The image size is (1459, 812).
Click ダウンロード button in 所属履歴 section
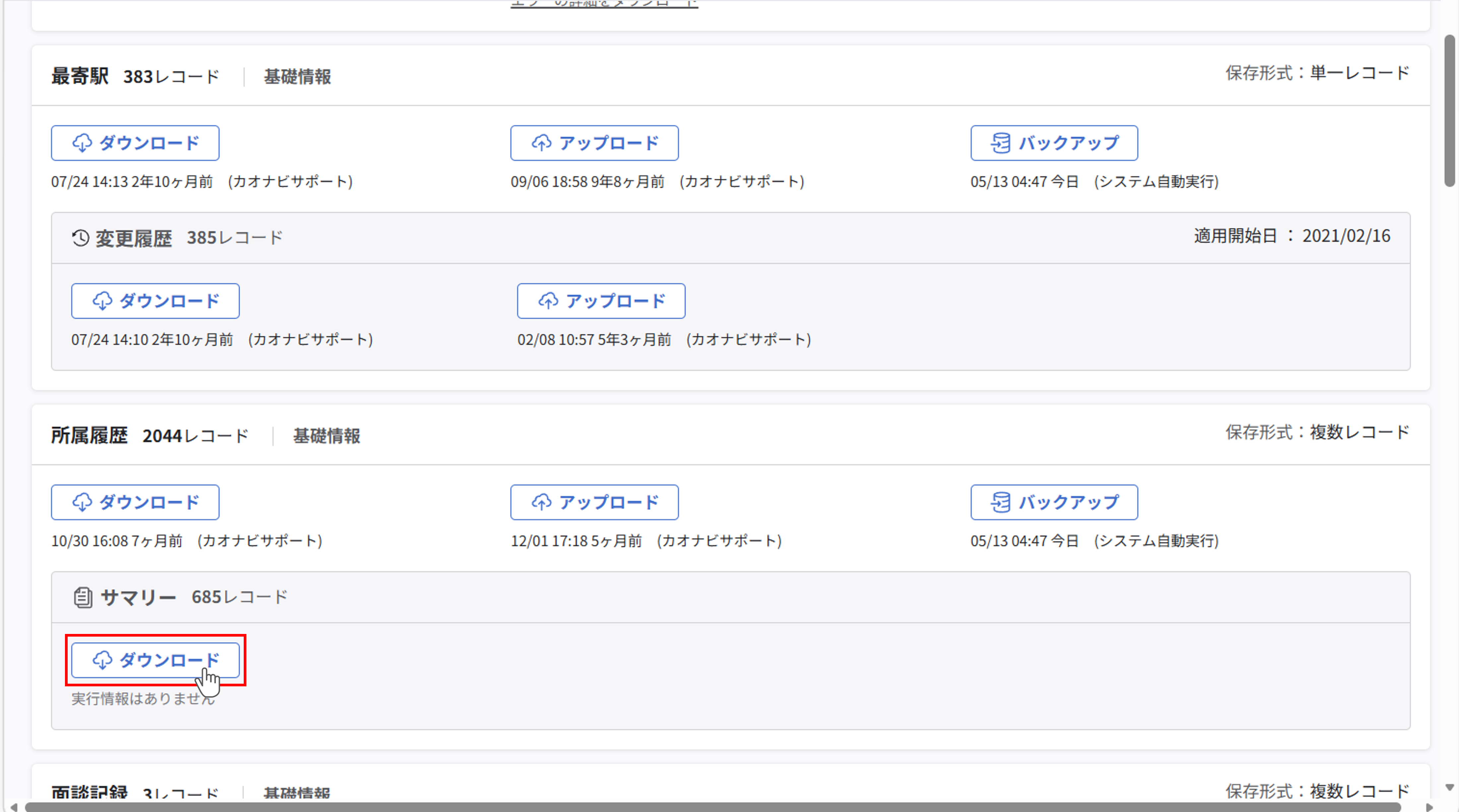click(135, 502)
